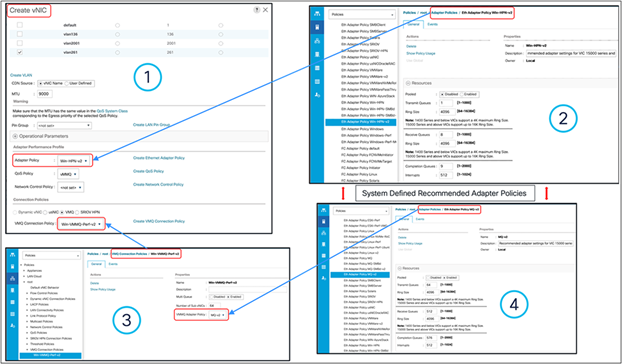Image resolution: width=622 pixels, height=364 pixels.
Task: Open Policies filter dropdown in Win-HPN-v2 window
Action: click(362, 15)
